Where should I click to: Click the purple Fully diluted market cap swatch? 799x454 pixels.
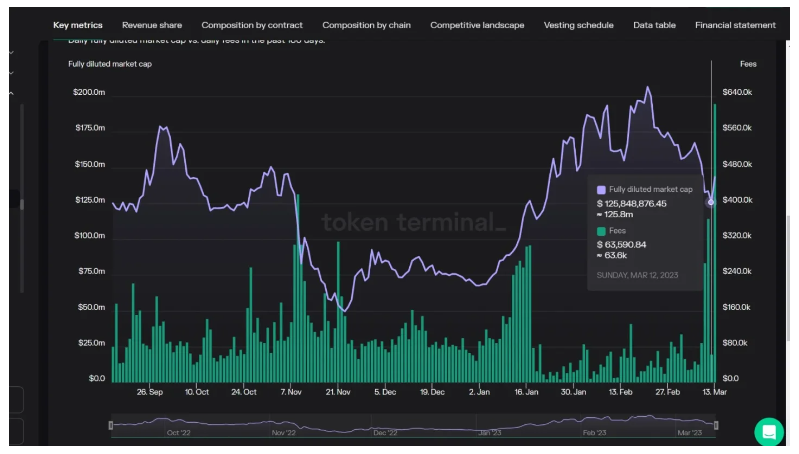pyautogui.click(x=601, y=190)
